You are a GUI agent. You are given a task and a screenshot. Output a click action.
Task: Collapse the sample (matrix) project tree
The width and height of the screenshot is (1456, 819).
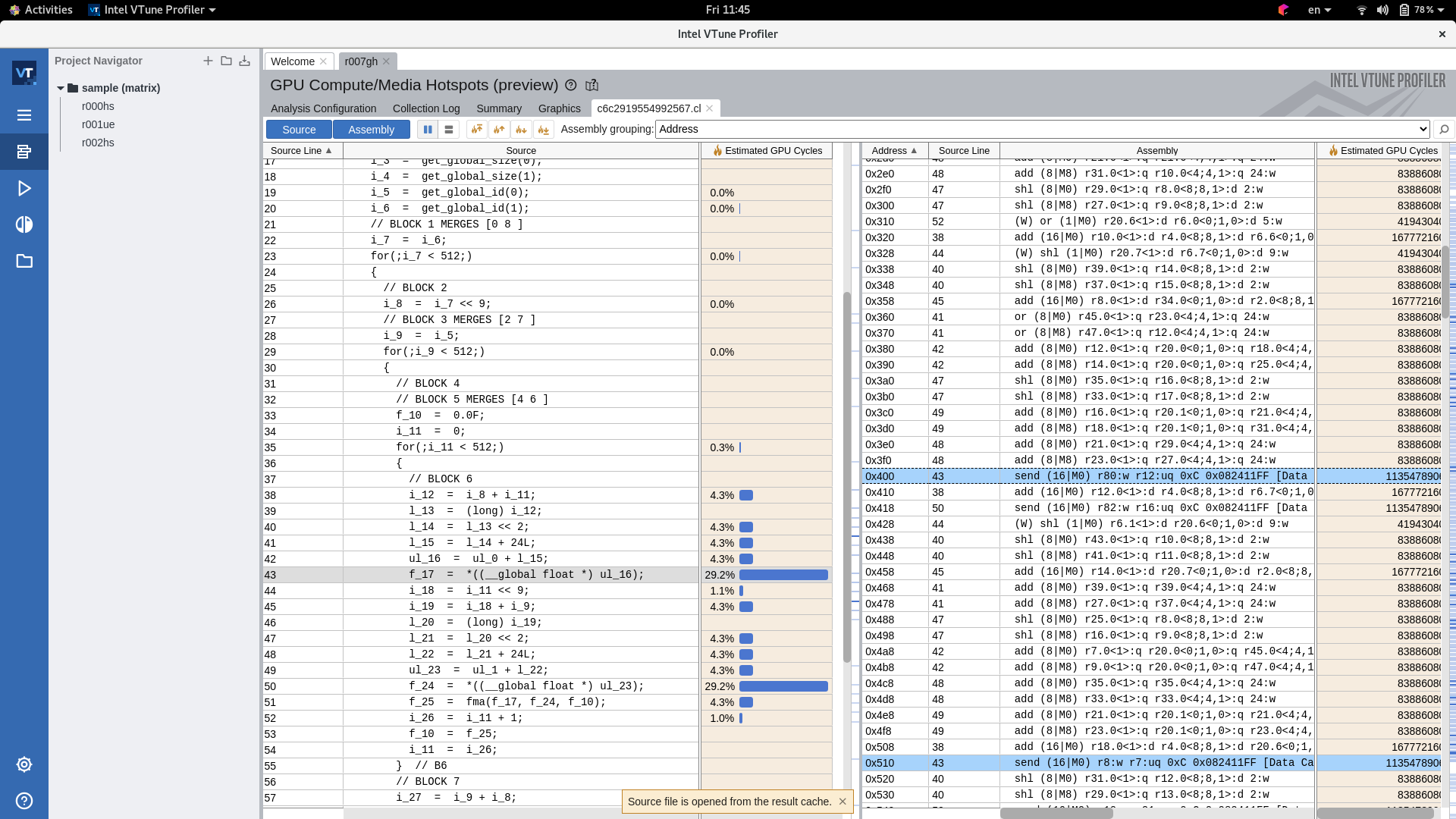(x=61, y=88)
